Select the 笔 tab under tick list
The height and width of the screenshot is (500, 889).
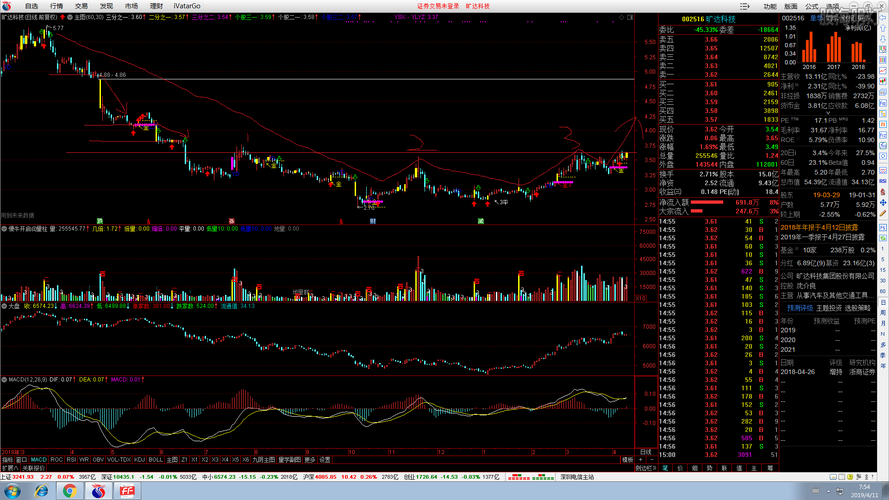[x=665, y=468]
